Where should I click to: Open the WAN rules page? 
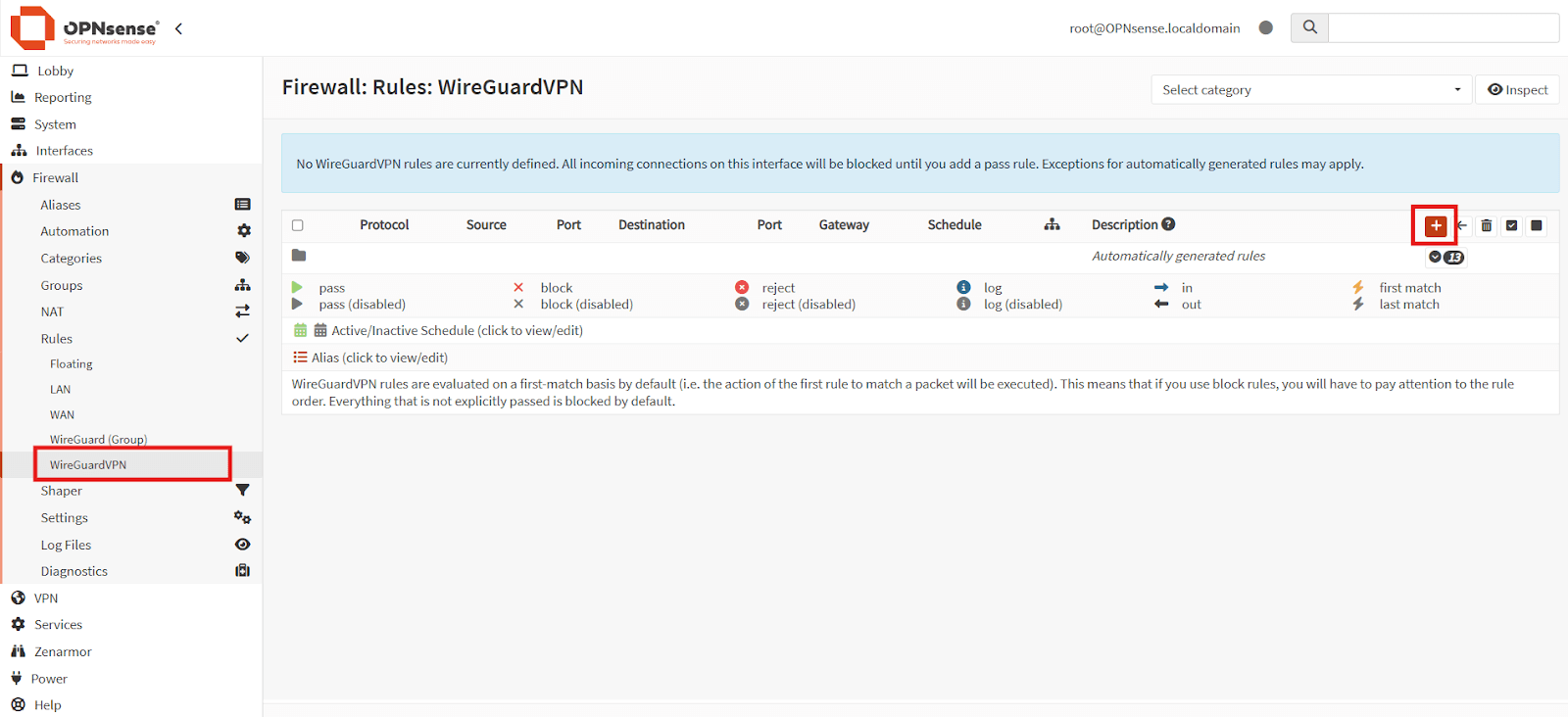coord(62,415)
